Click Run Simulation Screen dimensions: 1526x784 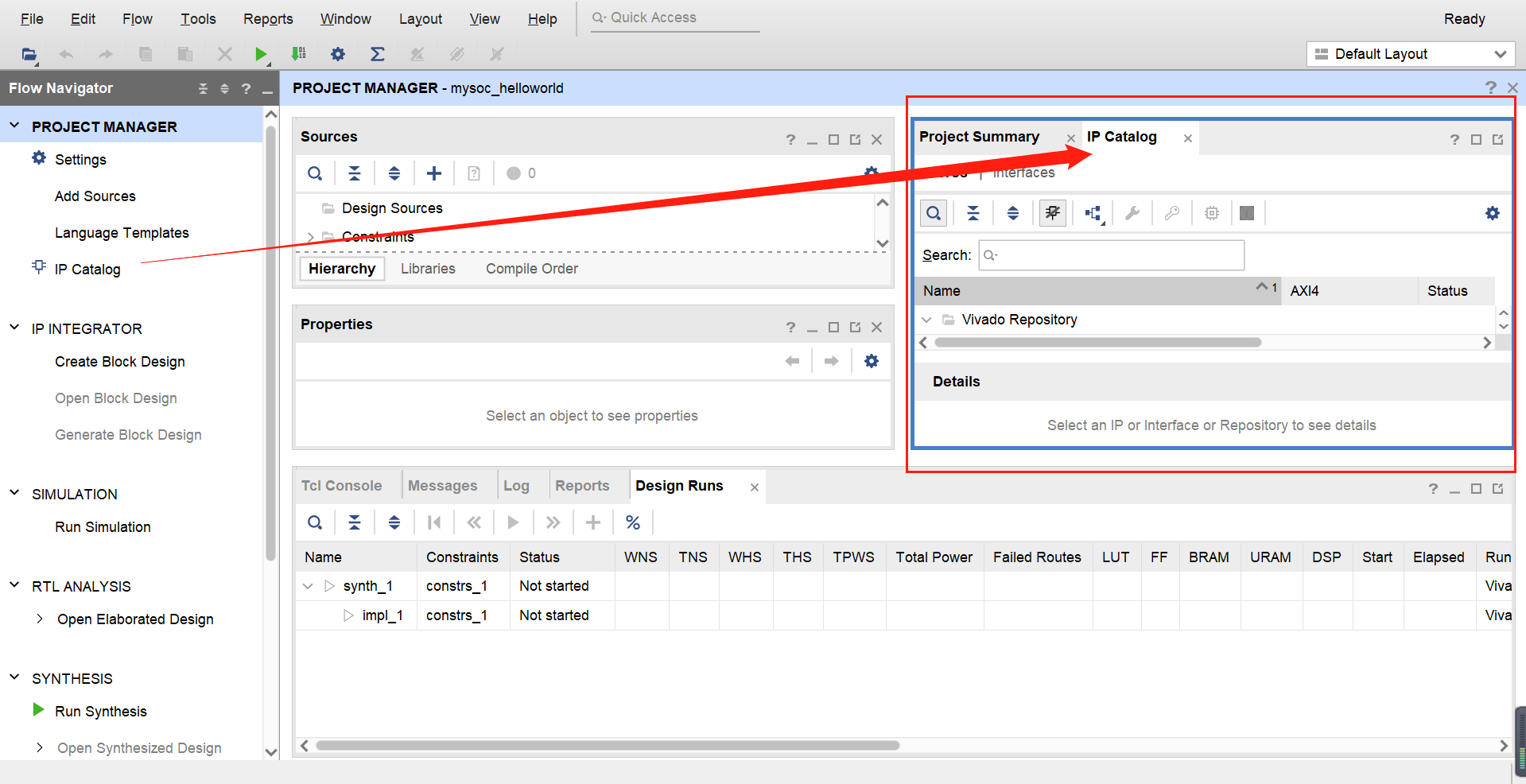point(103,527)
